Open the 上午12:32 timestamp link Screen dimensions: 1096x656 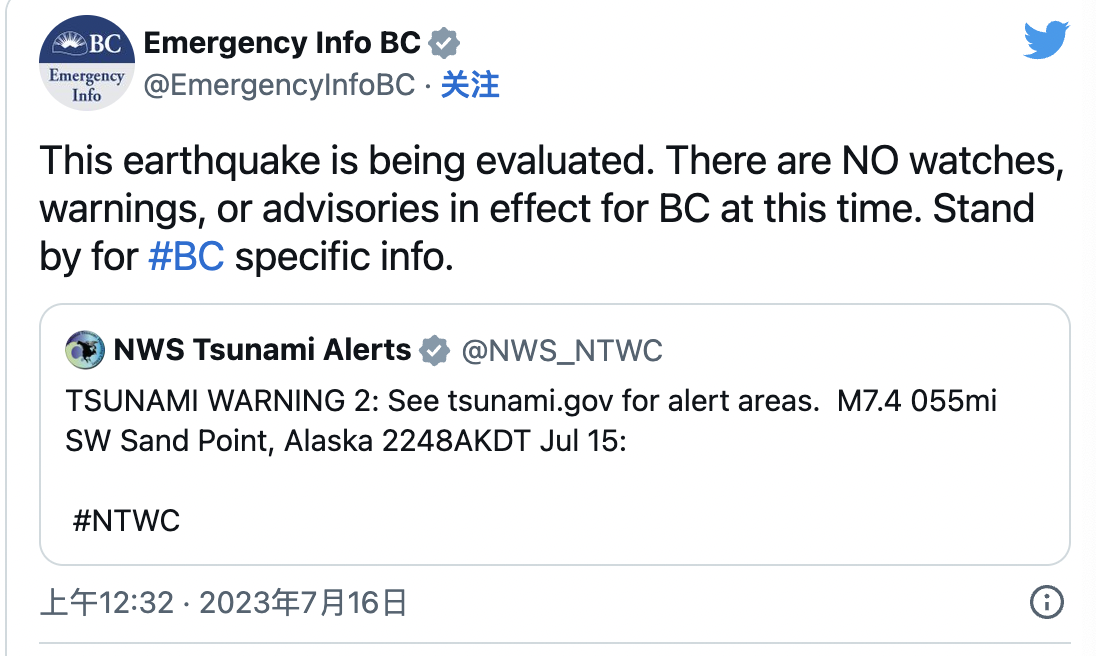[107, 602]
